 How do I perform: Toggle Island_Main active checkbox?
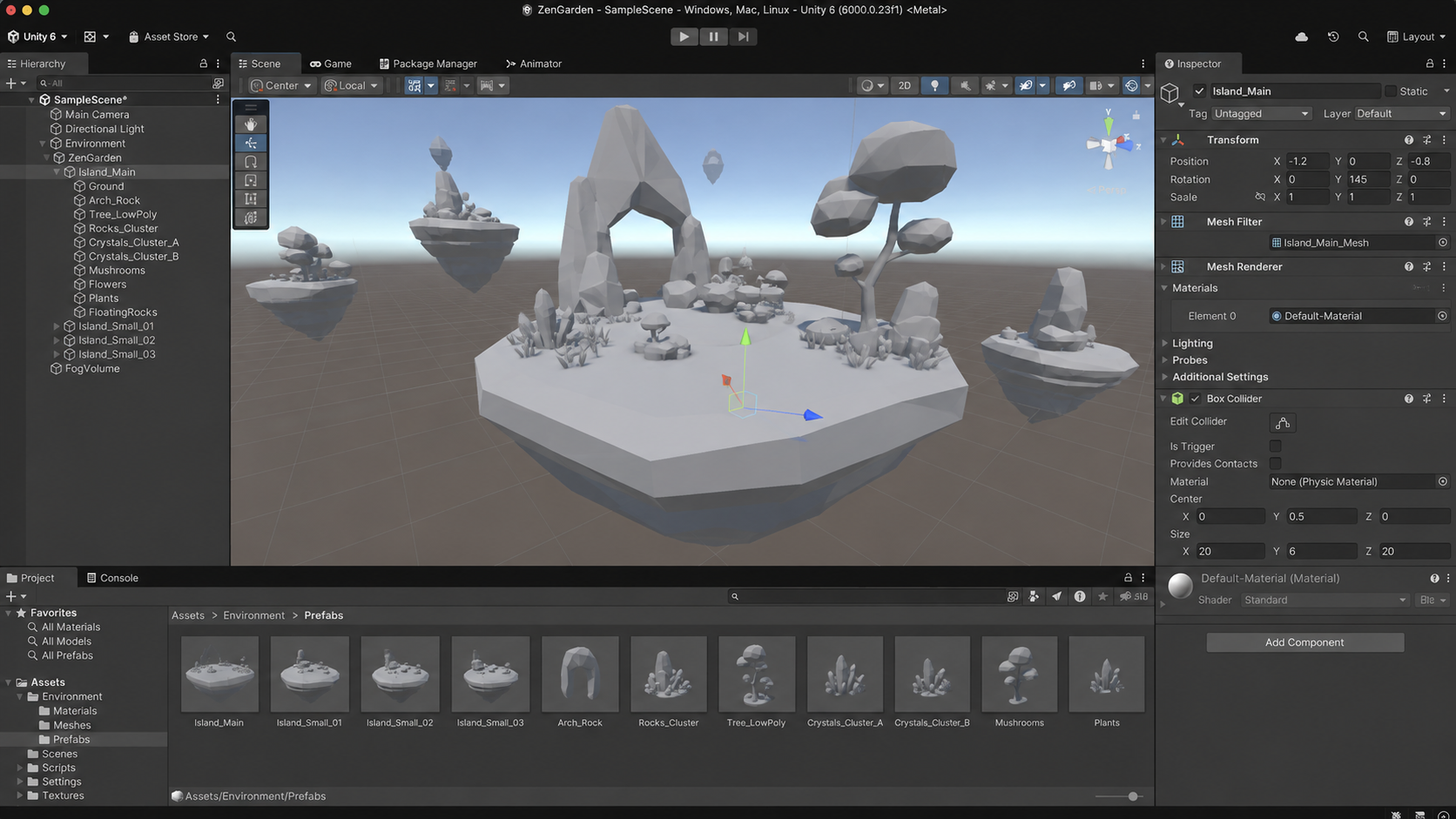click(1199, 91)
